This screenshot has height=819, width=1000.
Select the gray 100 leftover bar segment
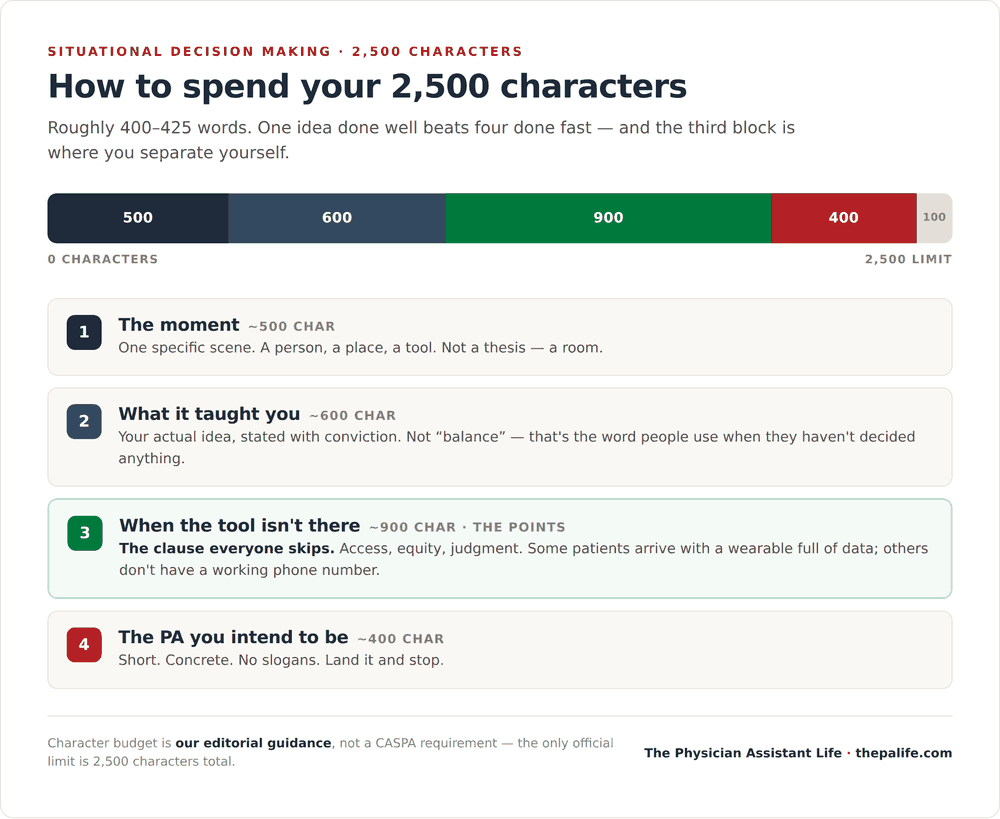tap(934, 218)
